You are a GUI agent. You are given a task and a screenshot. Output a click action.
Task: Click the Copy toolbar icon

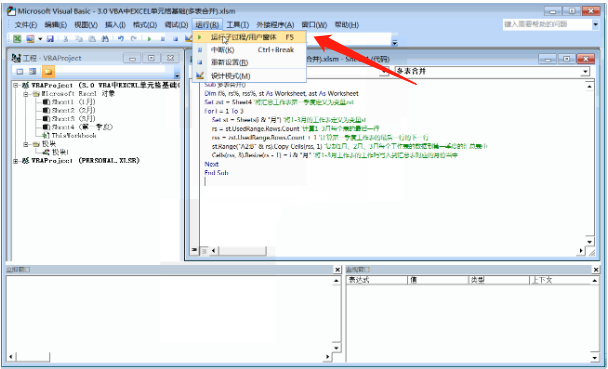79,38
